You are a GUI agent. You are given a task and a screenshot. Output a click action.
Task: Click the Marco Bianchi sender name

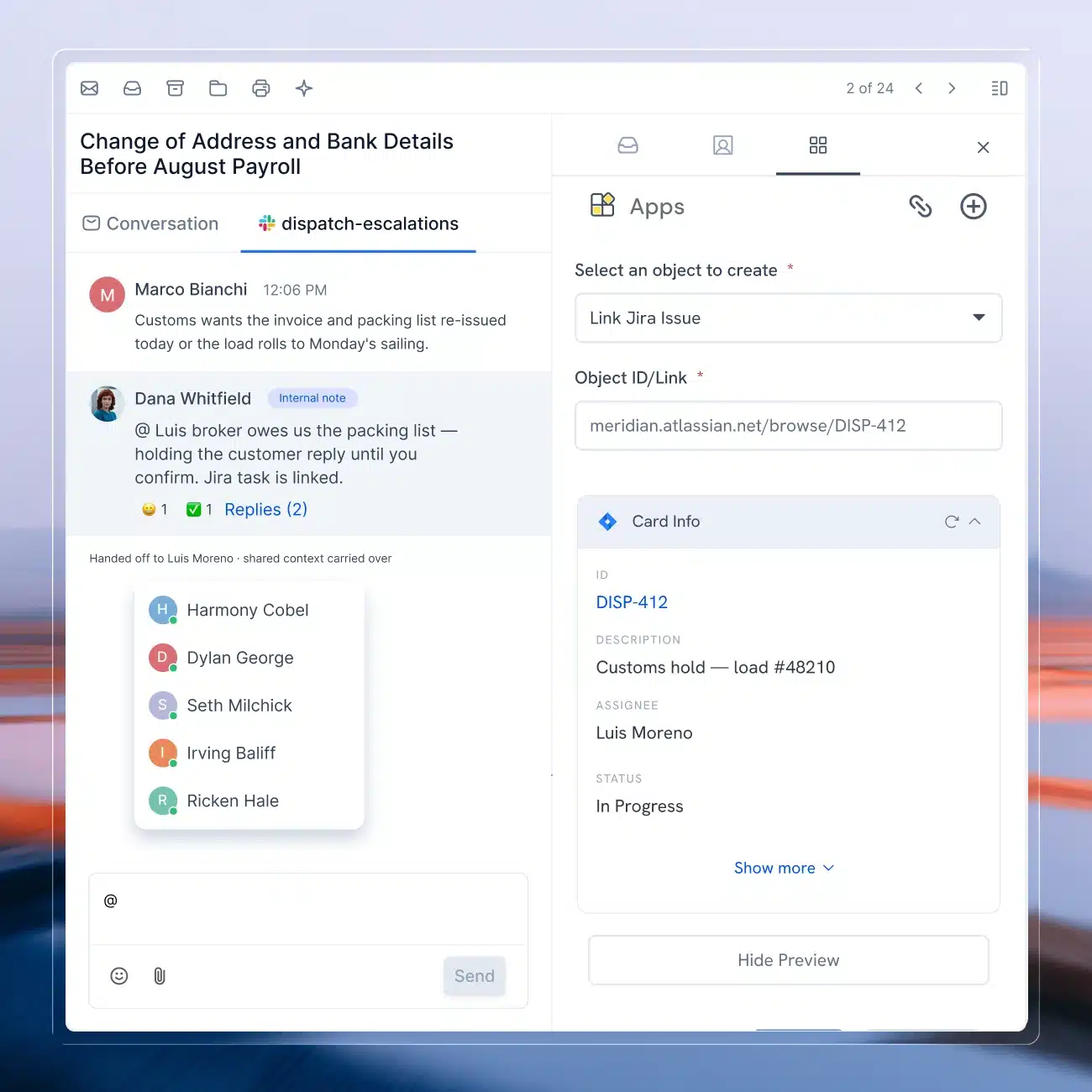pos(191,290)
